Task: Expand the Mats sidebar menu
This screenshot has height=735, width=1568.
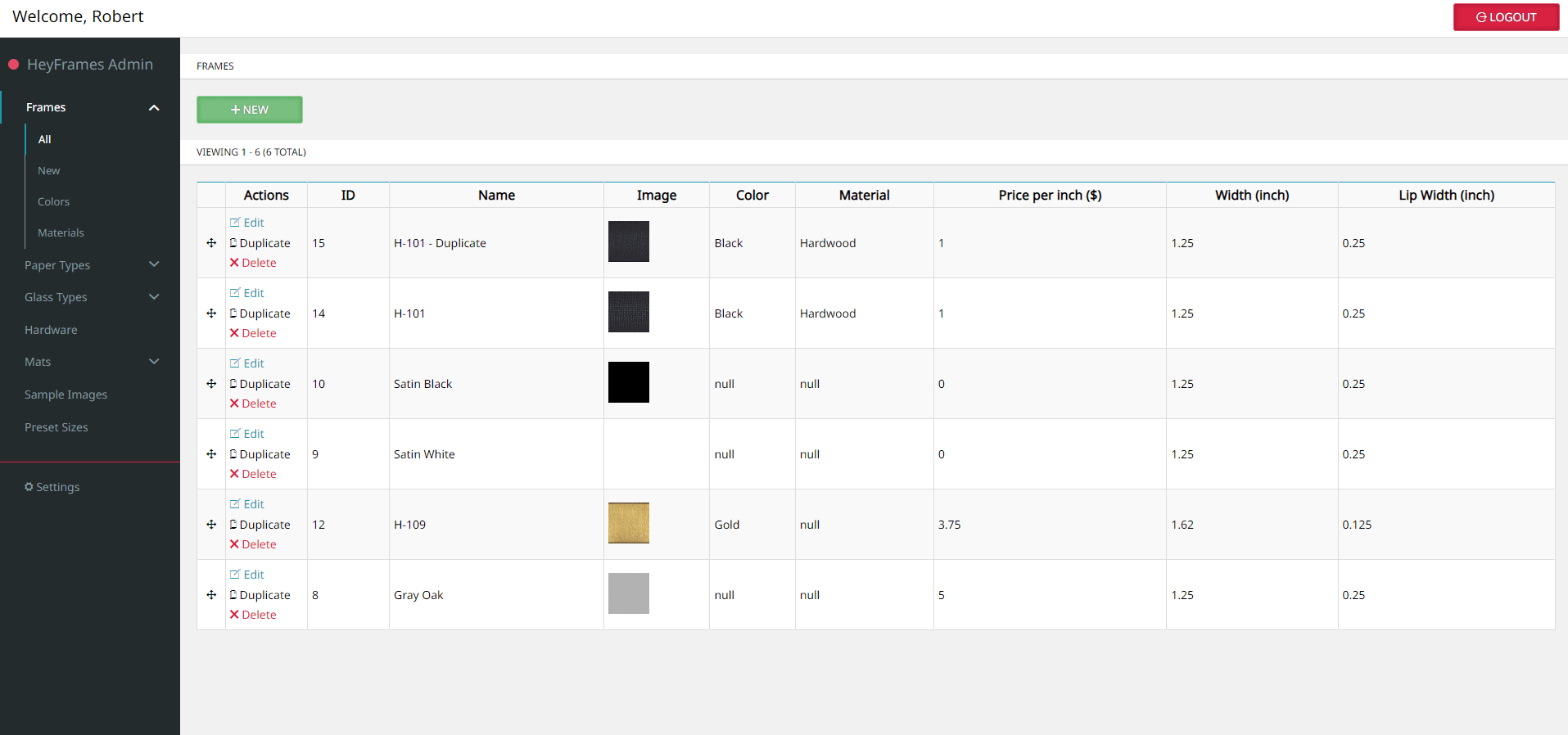Action: coord(153,362)
